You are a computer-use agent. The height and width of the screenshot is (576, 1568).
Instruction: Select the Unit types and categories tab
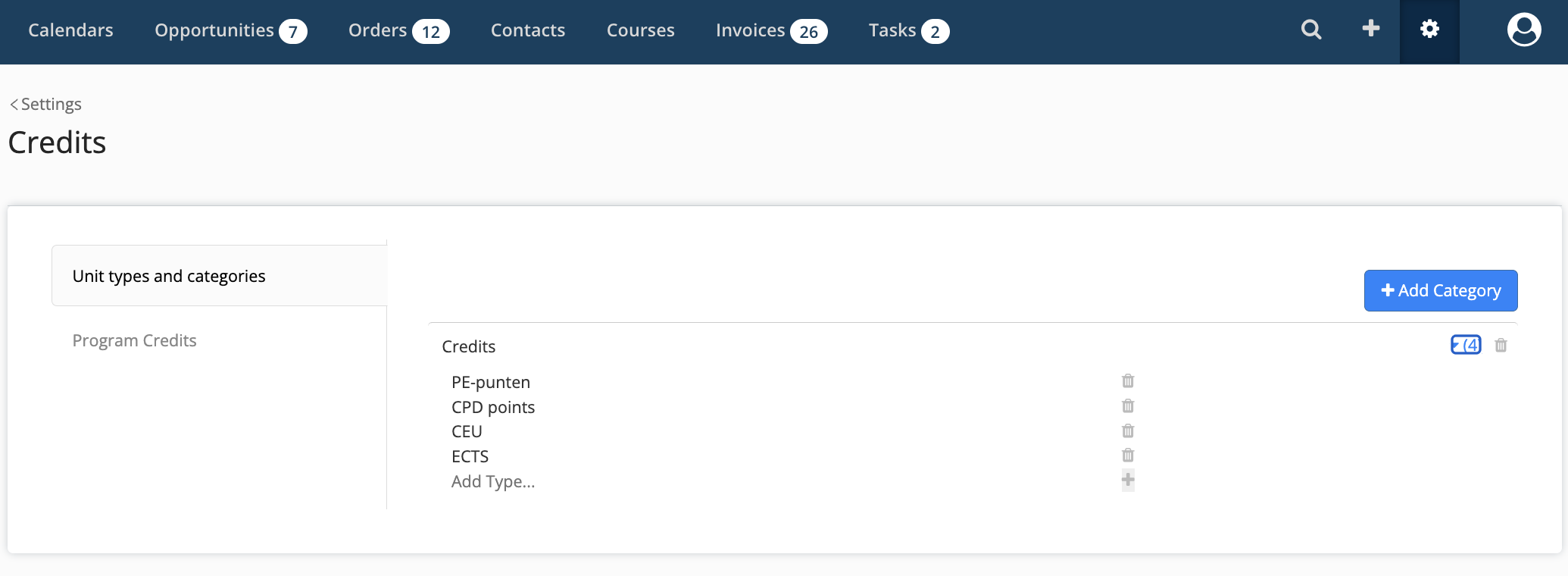pos(219,276)
